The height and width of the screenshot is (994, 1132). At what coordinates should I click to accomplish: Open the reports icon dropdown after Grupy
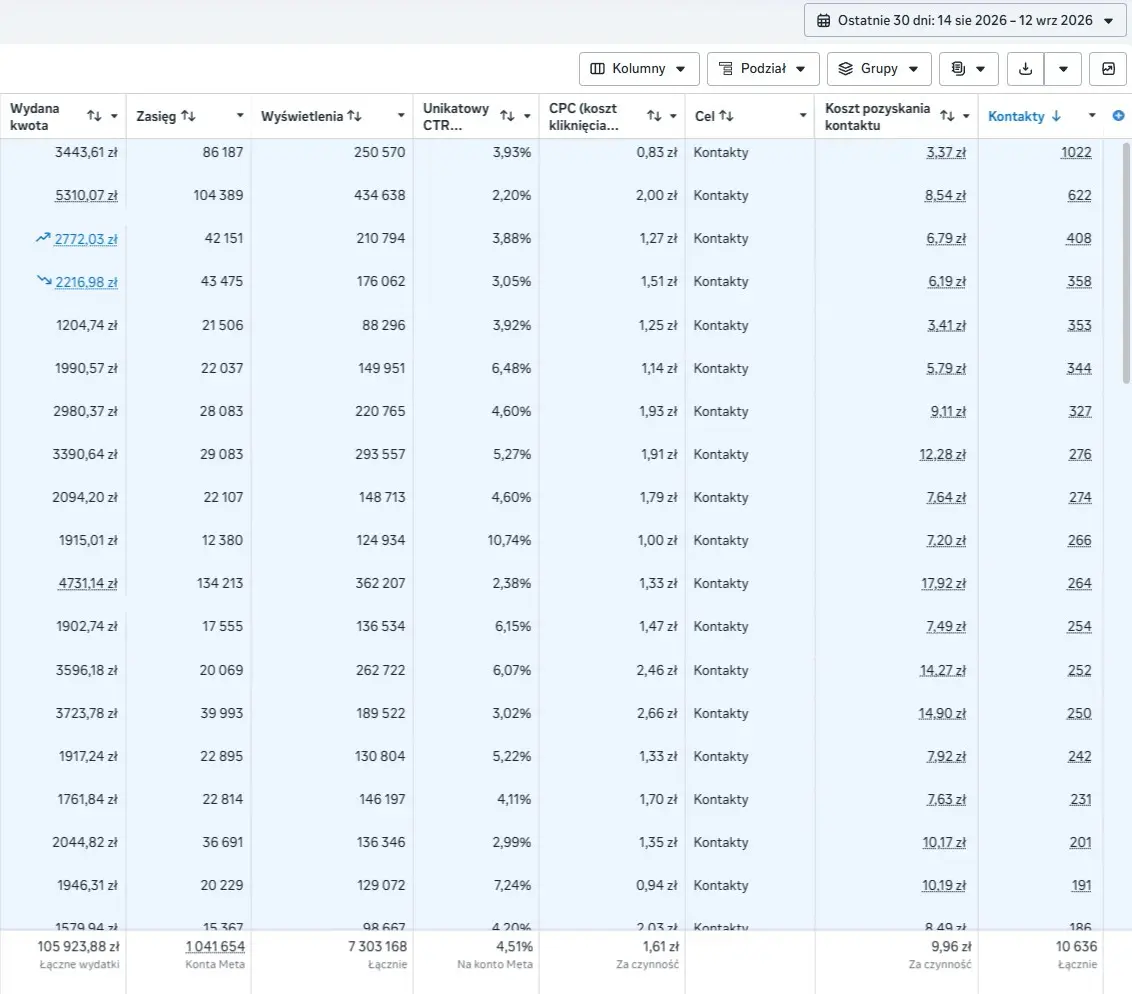[x=968, y=69]
